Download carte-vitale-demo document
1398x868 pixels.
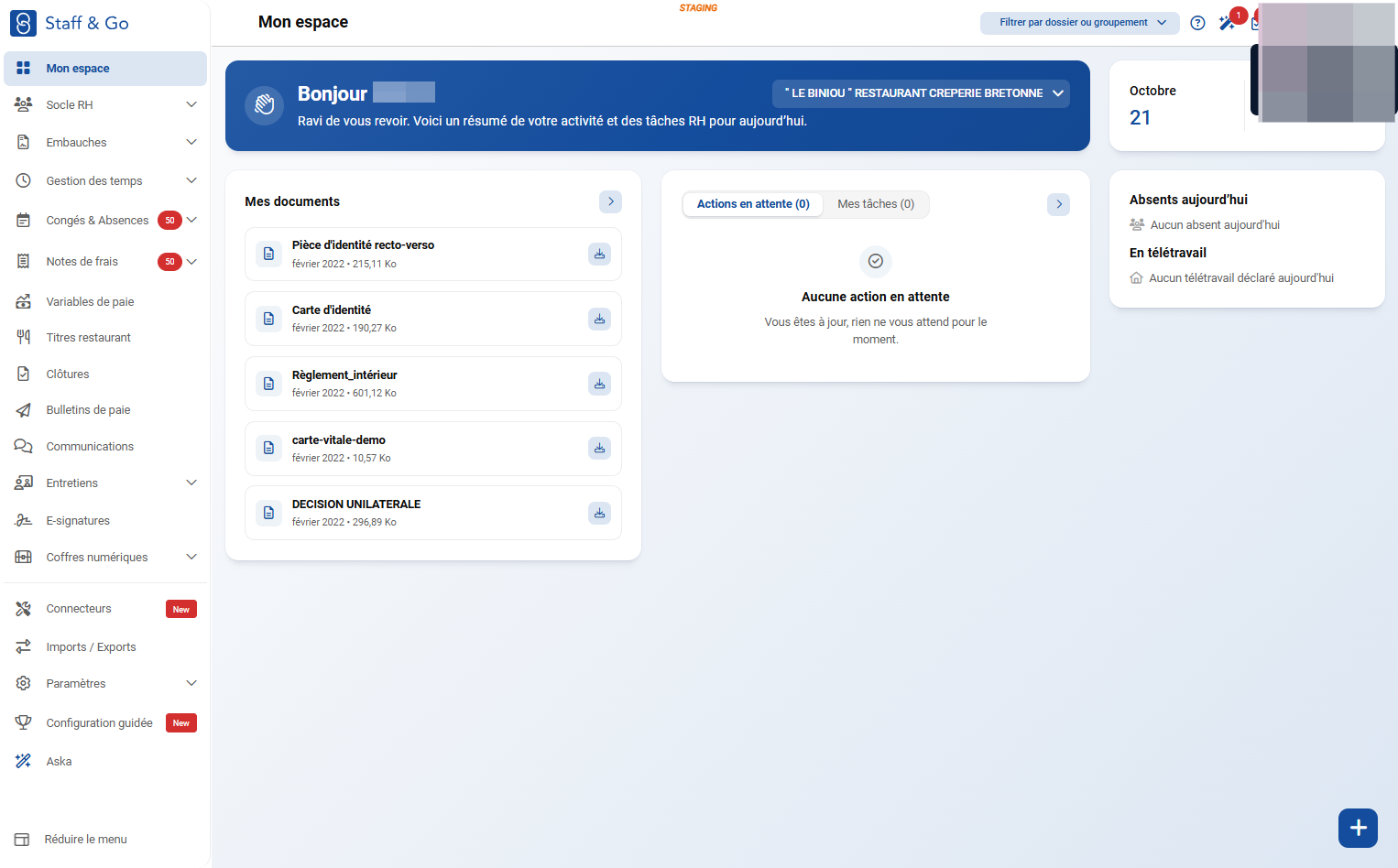click(599, 449)
